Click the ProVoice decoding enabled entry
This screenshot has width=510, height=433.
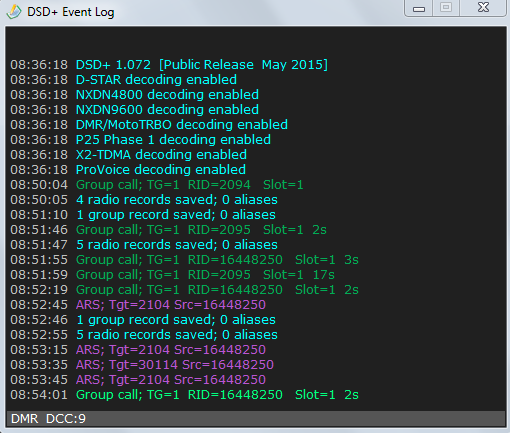tap(128, 170)
